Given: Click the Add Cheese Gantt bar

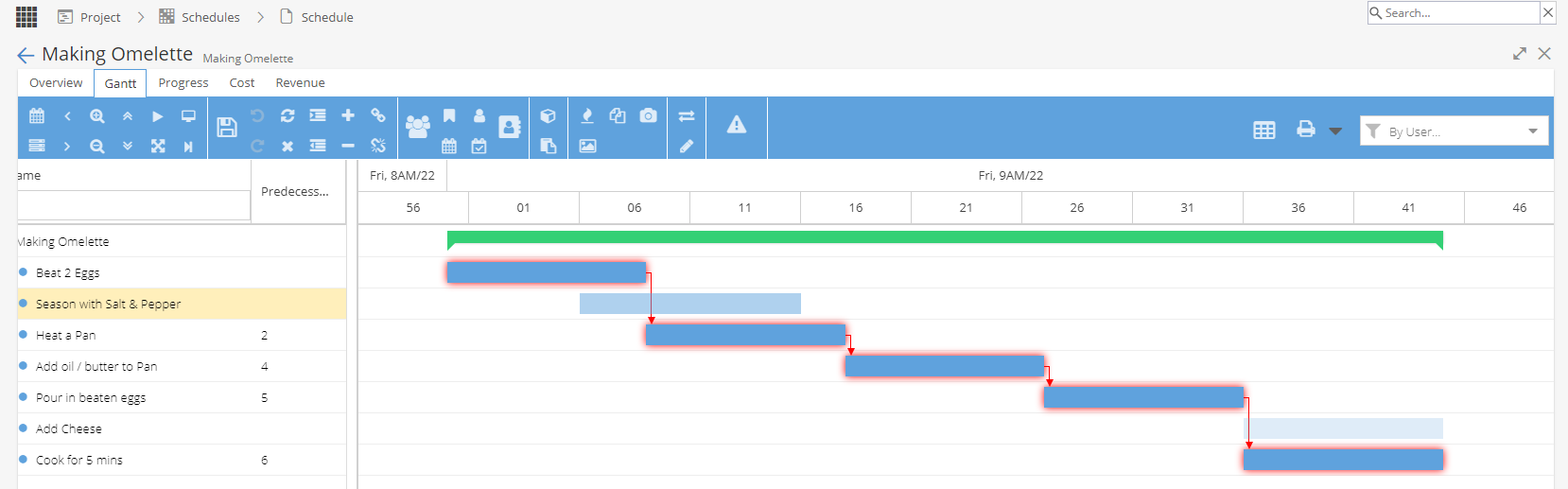Looking at the screenshot, I should [1343, 428].
